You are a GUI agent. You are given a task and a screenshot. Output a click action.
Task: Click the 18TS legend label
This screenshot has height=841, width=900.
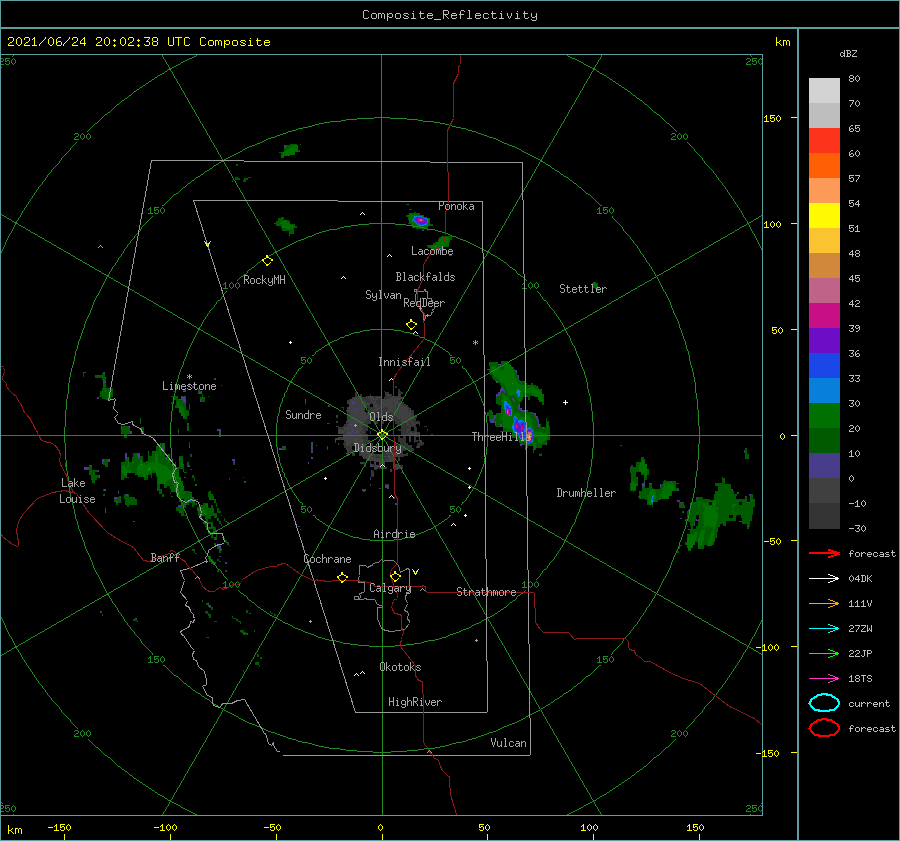860,679
